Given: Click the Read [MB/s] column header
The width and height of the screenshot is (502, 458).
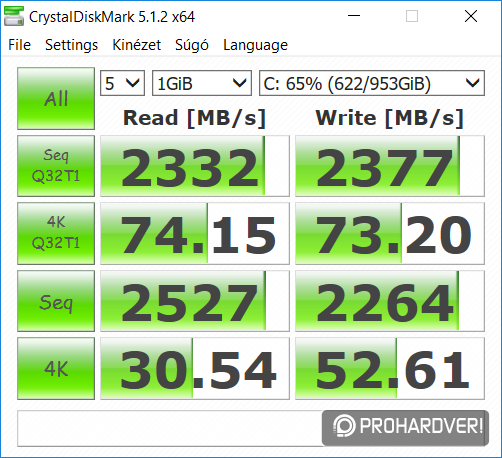Looking at the screenshot, I should [x=194, y=118].
